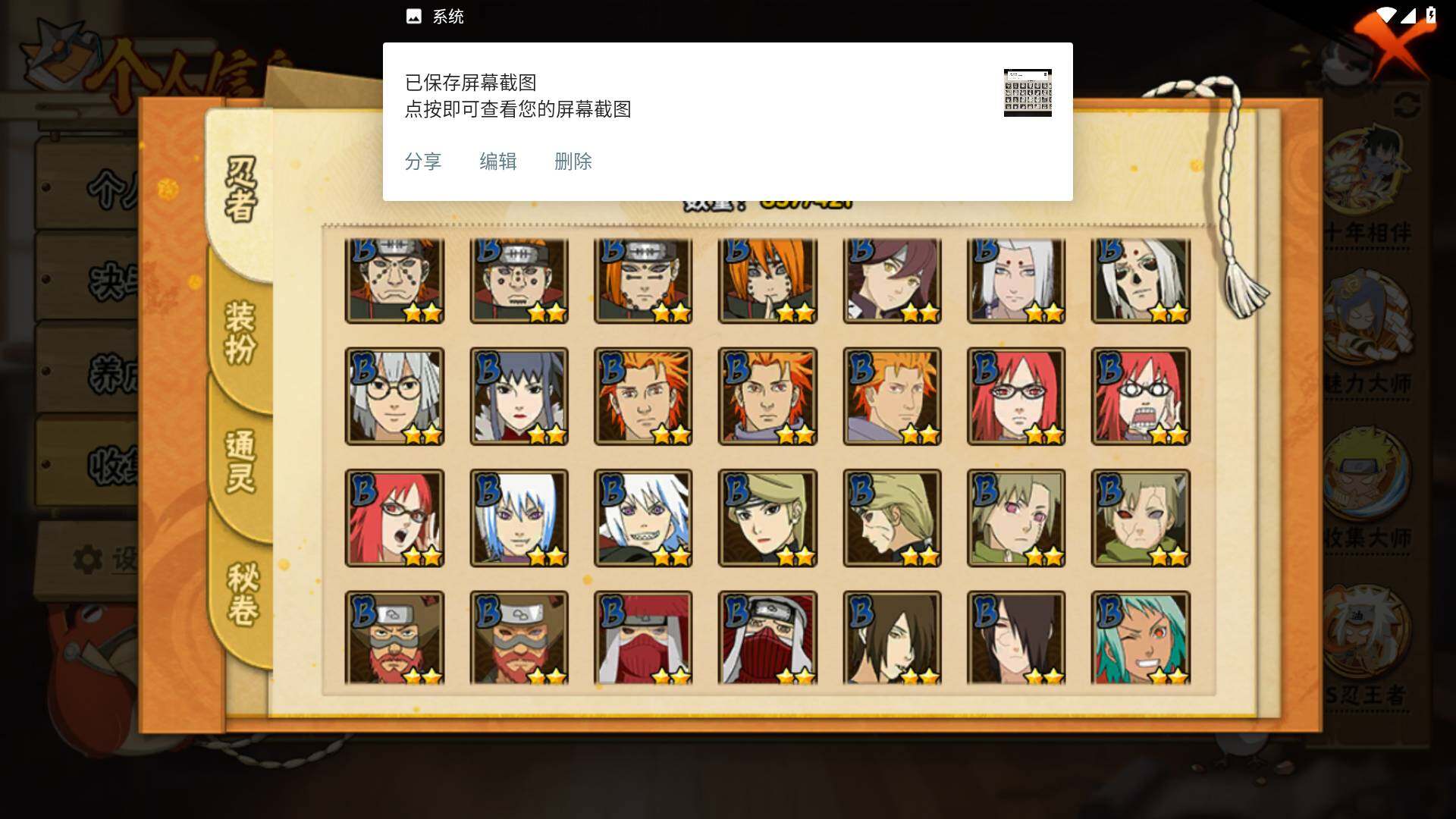The image size is (1456, 819).
Task: Select the red-haired ninja with open mouth
Action: coord(394,518)
